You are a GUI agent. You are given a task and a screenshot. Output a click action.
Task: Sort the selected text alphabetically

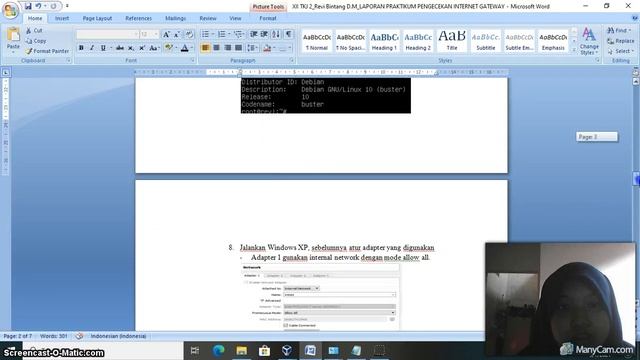click(x=276, y=34)
